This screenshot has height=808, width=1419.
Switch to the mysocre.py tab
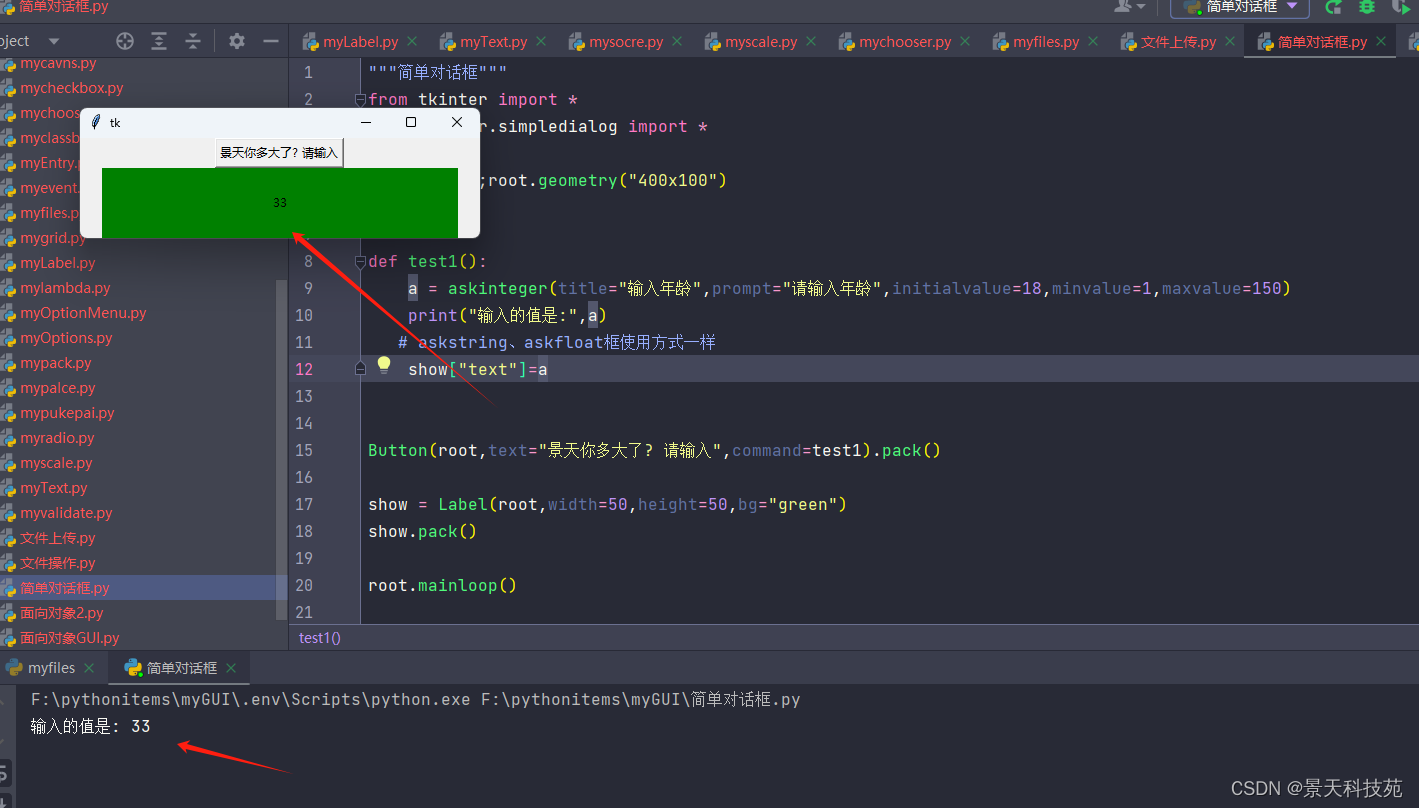626,42
